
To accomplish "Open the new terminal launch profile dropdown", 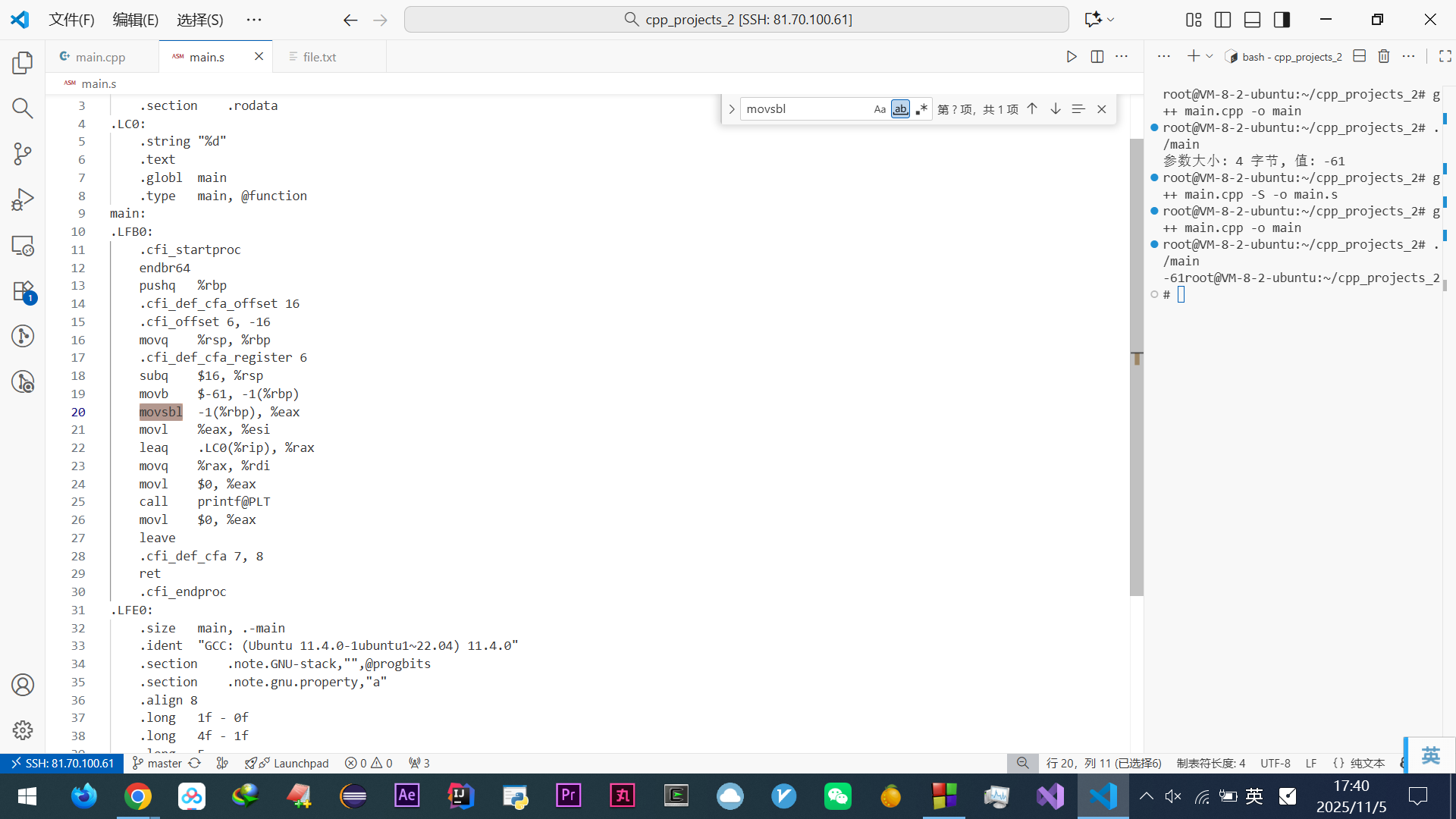I will (x=1210, y=57).
